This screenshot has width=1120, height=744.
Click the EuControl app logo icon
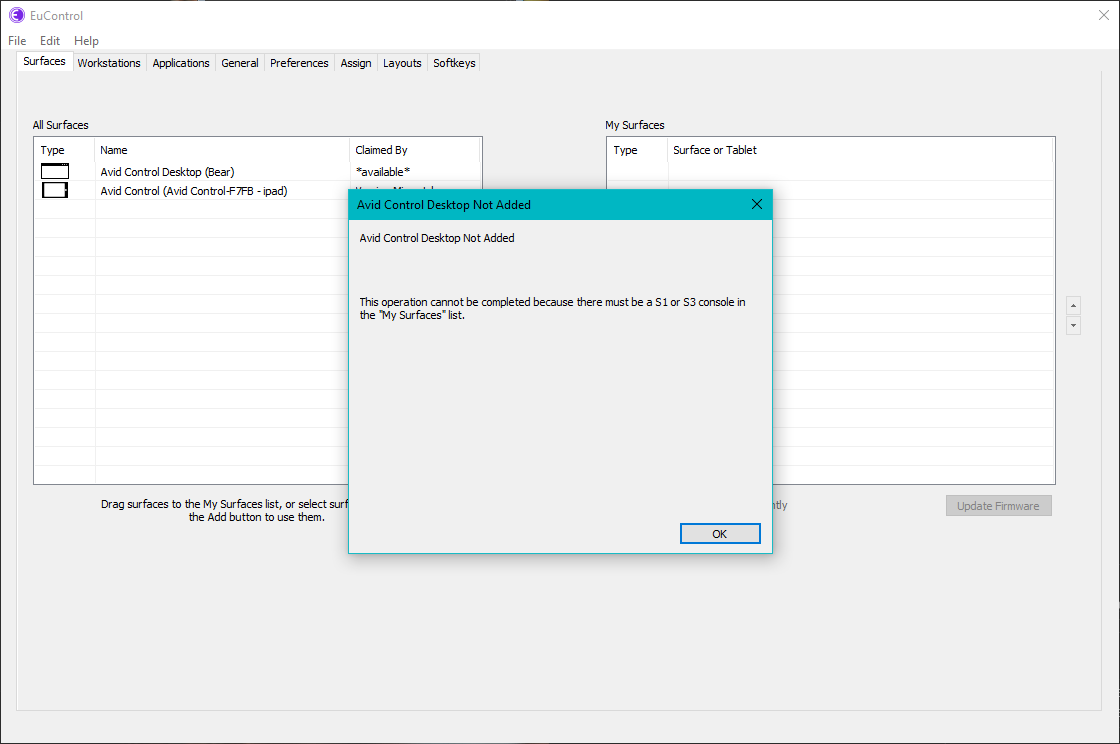[16, 15]
